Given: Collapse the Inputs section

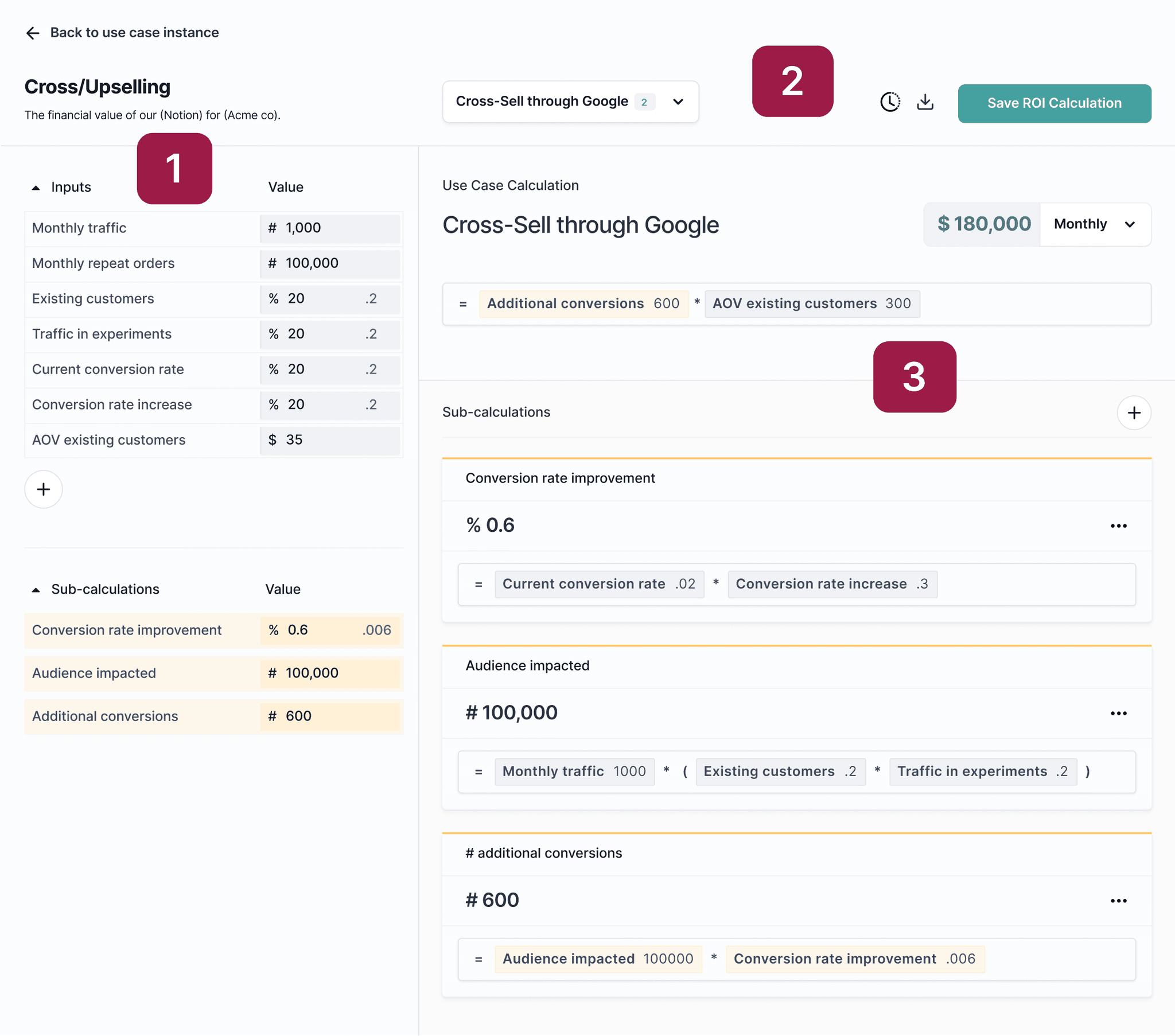Looking at the screenshot, I should tap(36, 188).
